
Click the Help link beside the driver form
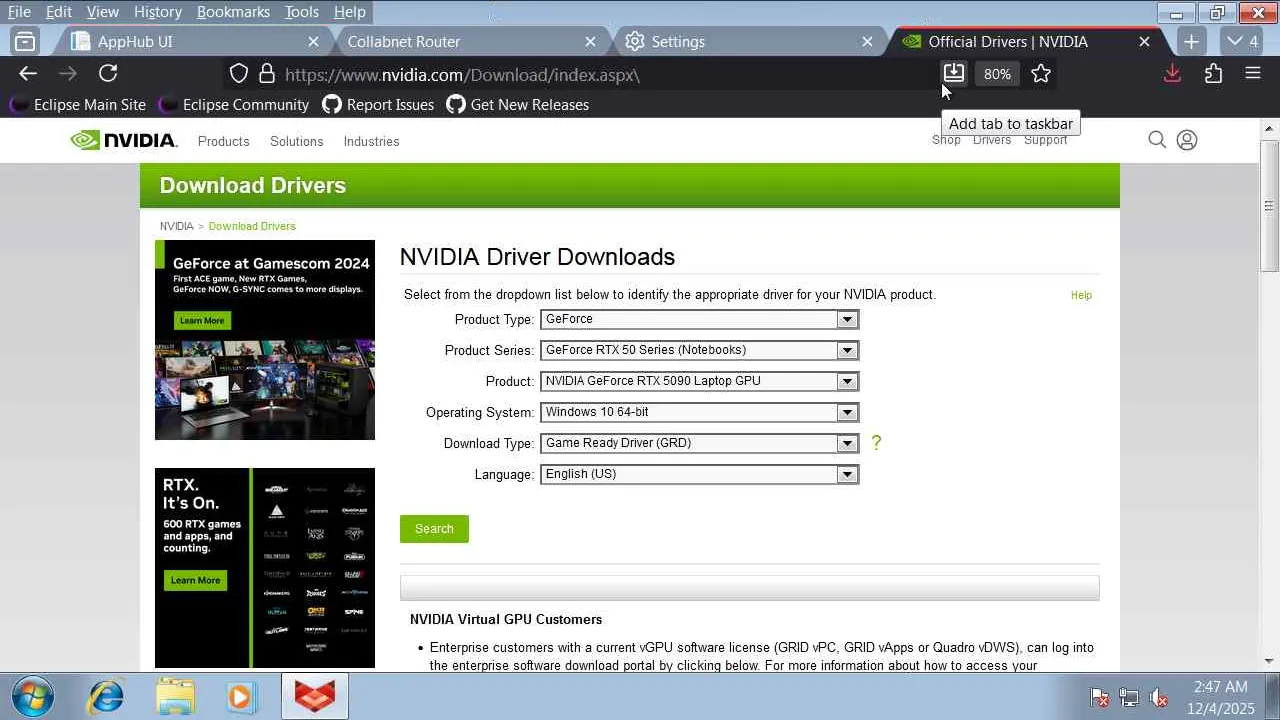pyautogui.click(x=1081, y=295)
